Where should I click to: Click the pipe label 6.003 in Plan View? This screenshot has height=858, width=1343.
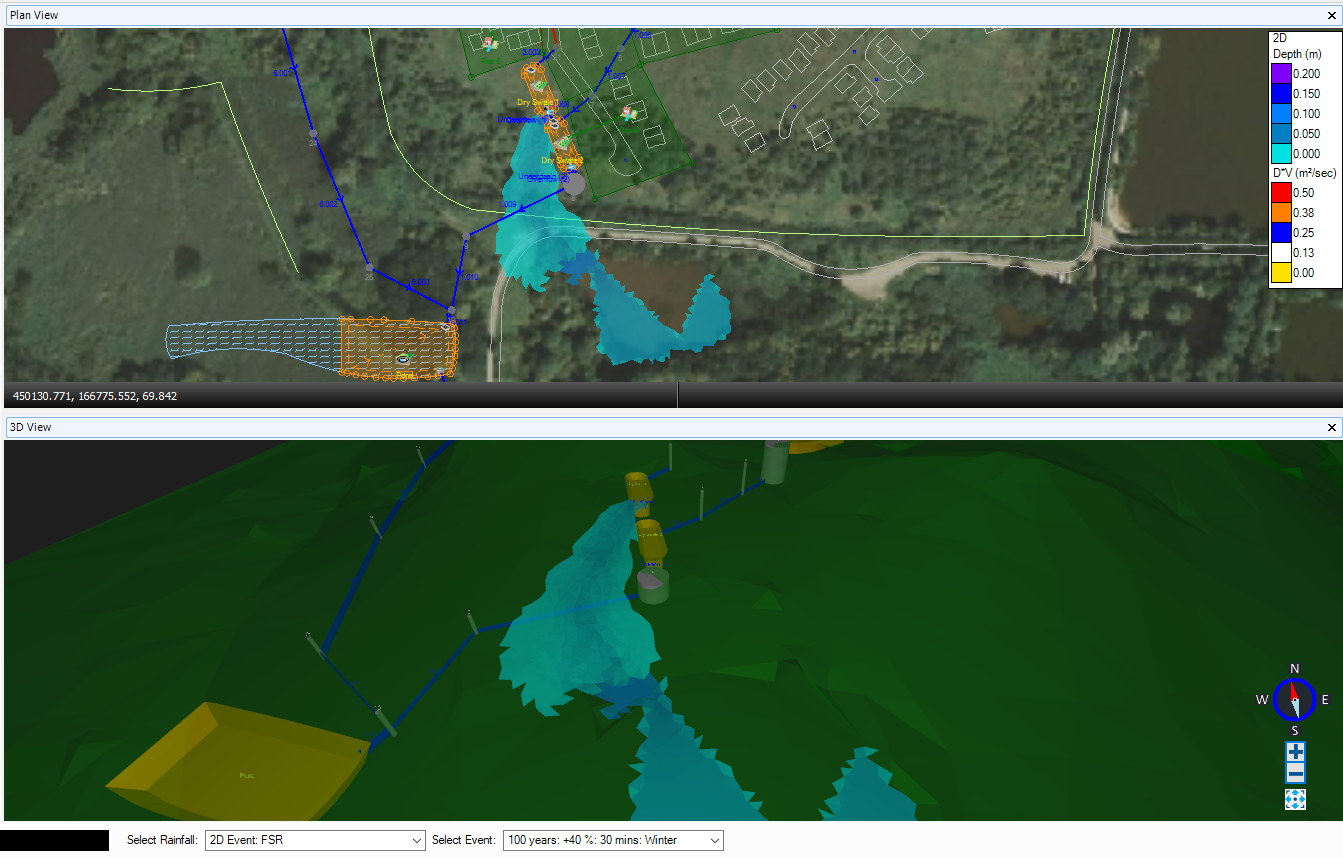click(420, 282)
